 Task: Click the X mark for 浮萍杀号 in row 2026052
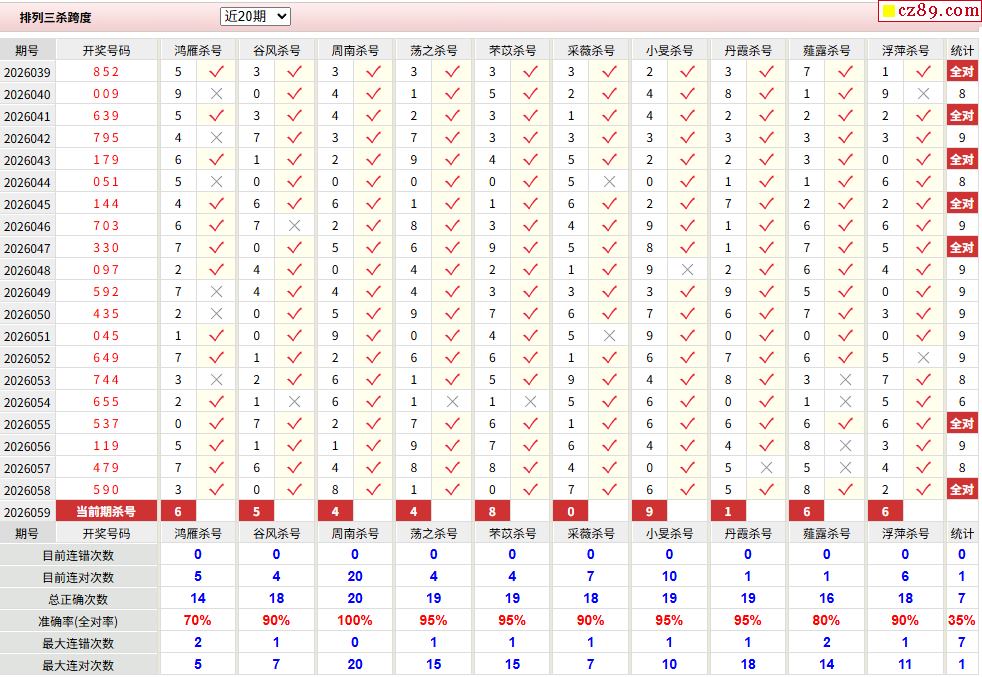pos(923,358)
